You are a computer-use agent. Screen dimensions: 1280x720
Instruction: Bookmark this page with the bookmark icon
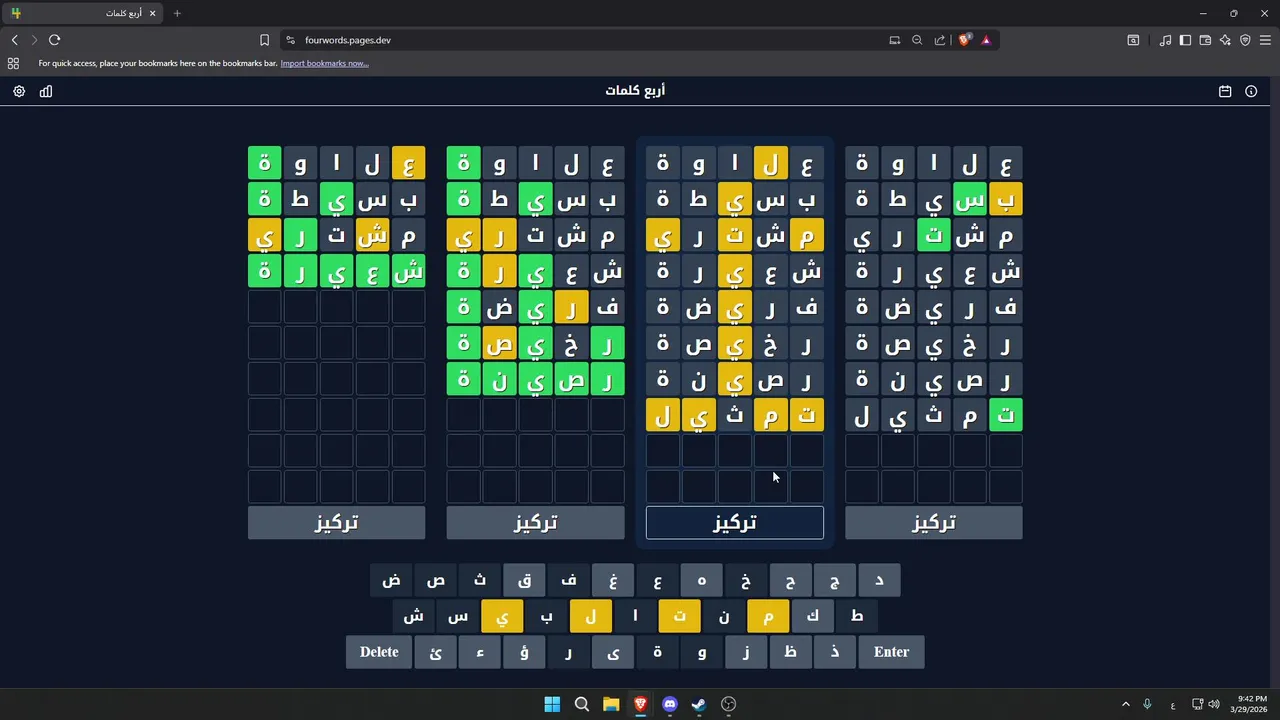point(264,40)
